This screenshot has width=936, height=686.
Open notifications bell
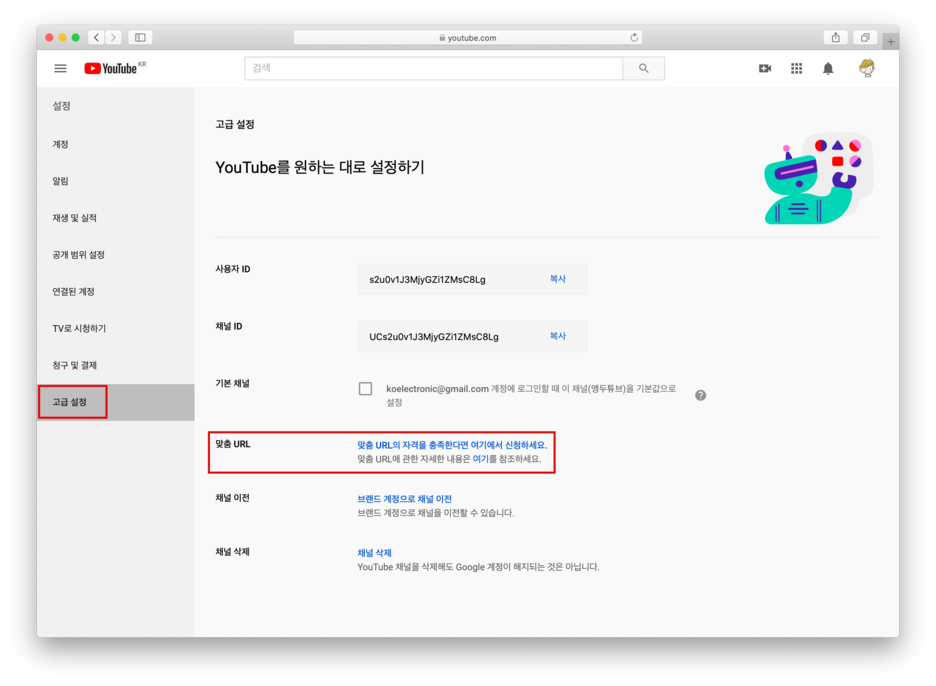click(x=828, y=69)
